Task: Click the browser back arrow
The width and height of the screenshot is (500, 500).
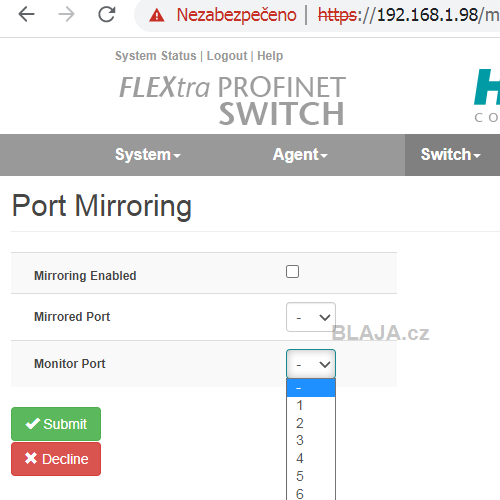Action: click(26, 14)
